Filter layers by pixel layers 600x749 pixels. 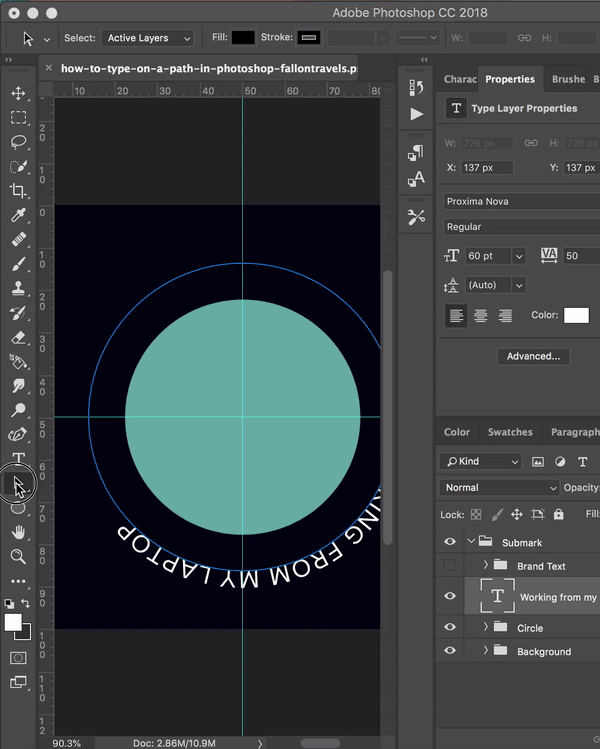pos(538,461)
